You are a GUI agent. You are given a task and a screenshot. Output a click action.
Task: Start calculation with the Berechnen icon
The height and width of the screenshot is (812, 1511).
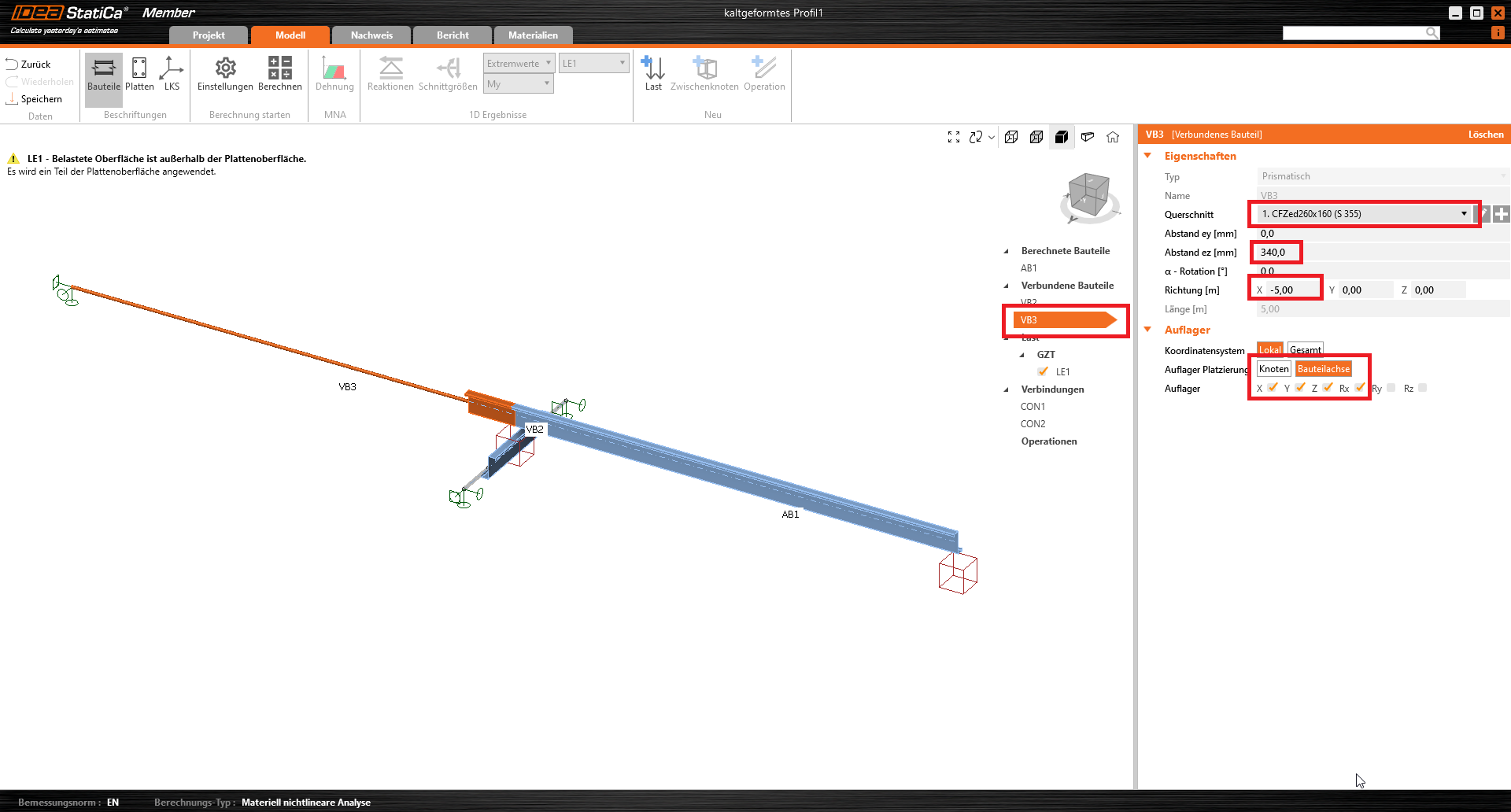click(279, 74)
